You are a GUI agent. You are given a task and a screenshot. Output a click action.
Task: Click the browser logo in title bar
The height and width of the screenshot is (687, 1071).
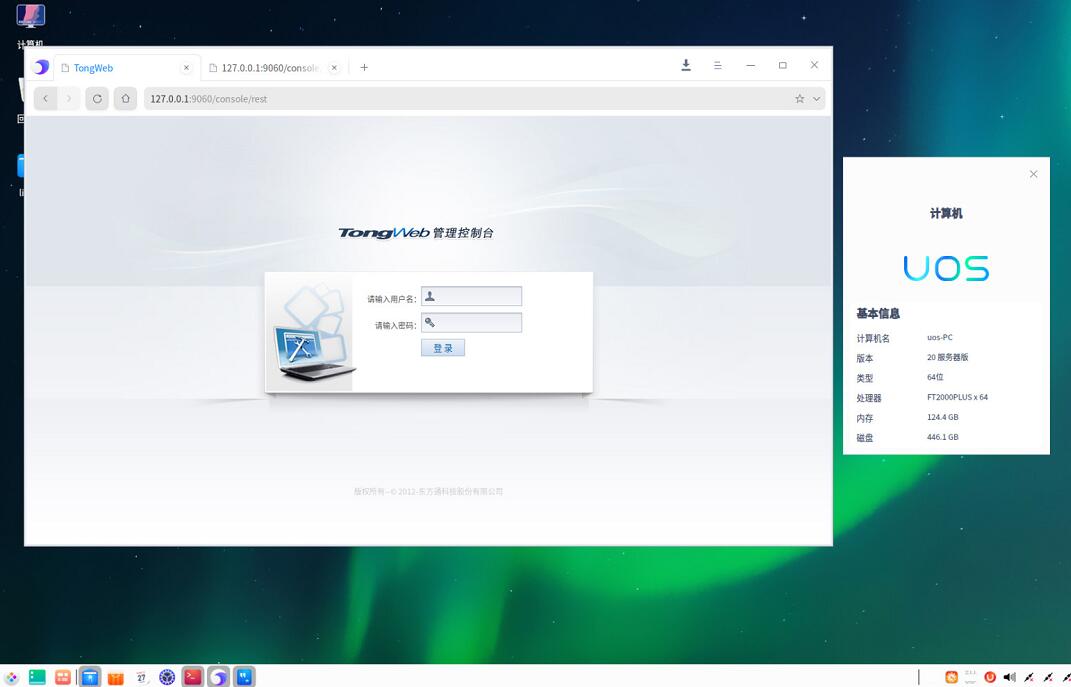(40, 67)
